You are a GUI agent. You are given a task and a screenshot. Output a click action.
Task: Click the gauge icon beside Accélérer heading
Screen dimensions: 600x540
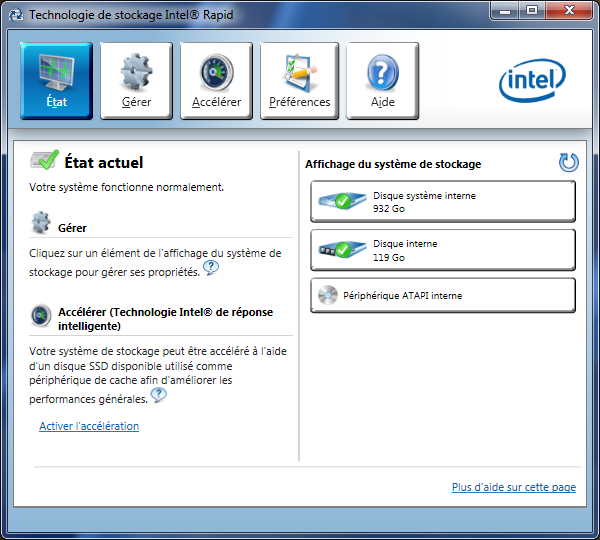tap(41, 315)
